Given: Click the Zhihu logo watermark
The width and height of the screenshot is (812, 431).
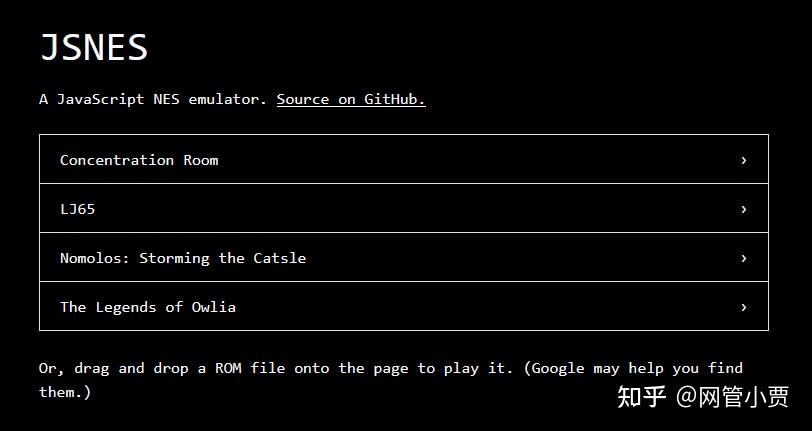Looking at the screenshot, I should pos(641,396).
